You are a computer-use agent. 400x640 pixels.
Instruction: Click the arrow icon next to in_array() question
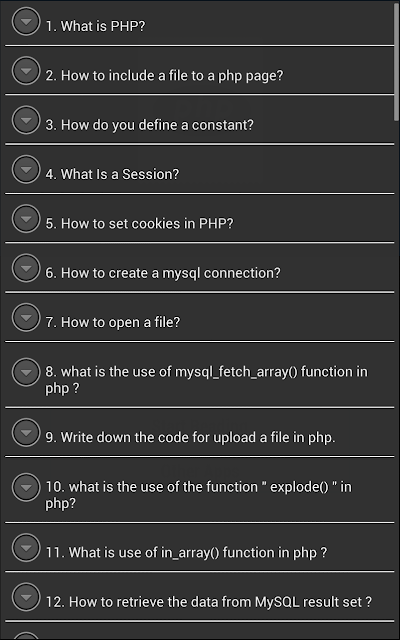tap(26, 548)
